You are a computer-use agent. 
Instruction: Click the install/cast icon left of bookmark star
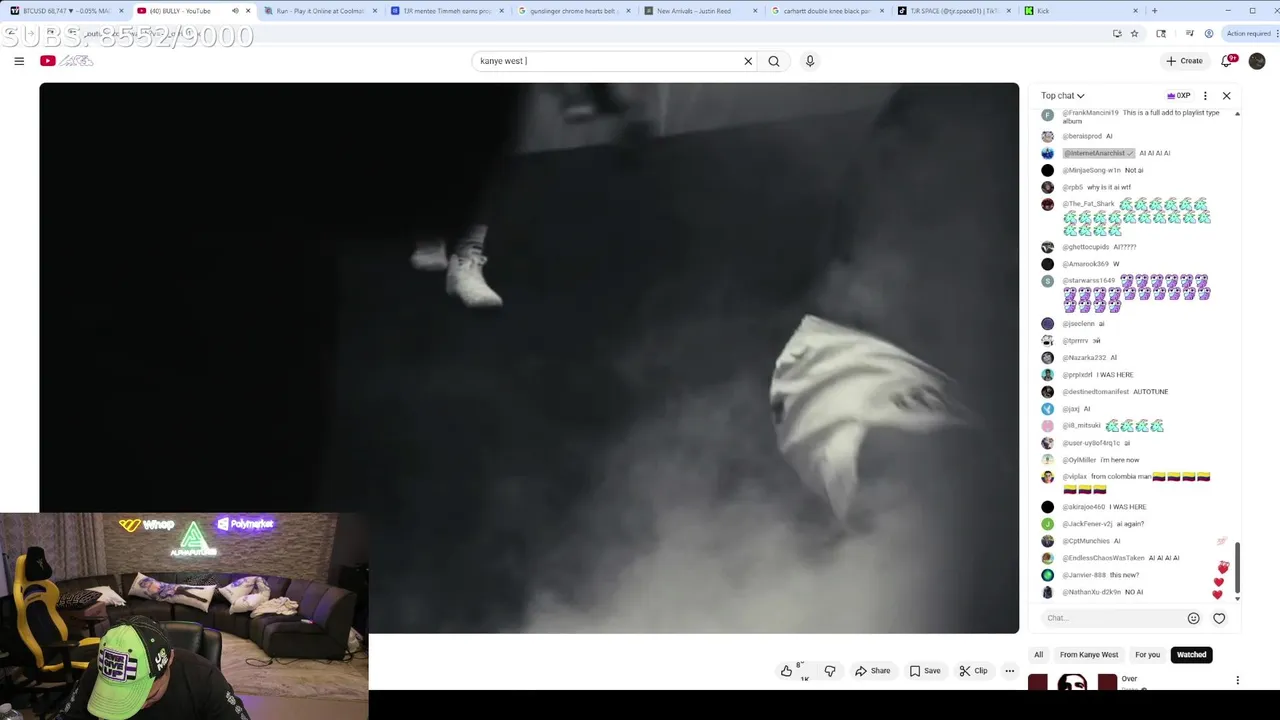pos(1116,33)
